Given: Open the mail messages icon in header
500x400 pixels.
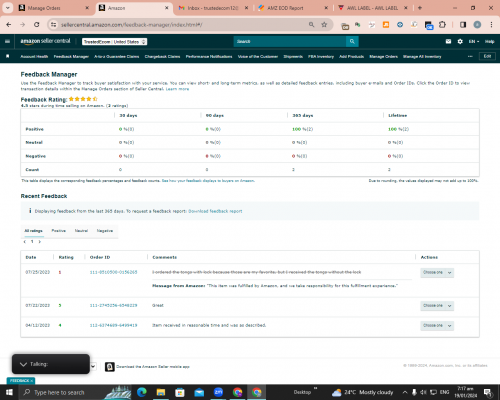Looking at the screenshot, I should pyautogui.click(x=448, y=41).
